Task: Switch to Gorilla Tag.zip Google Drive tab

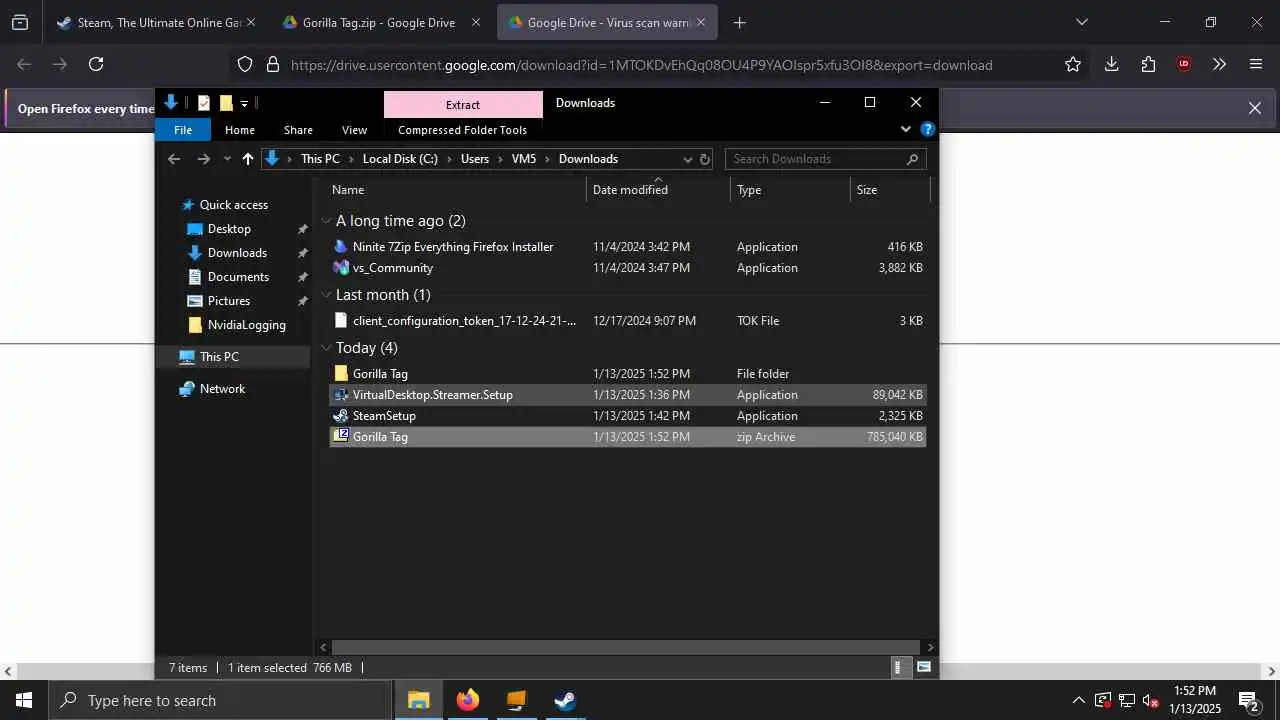Action: [x=380, y=22]
